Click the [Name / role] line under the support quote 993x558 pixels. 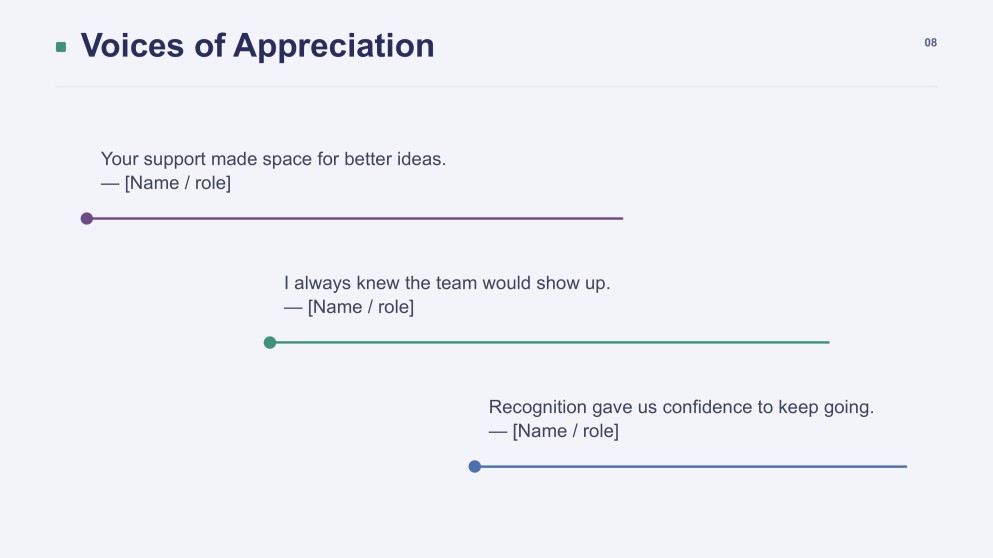coord(166,183)
